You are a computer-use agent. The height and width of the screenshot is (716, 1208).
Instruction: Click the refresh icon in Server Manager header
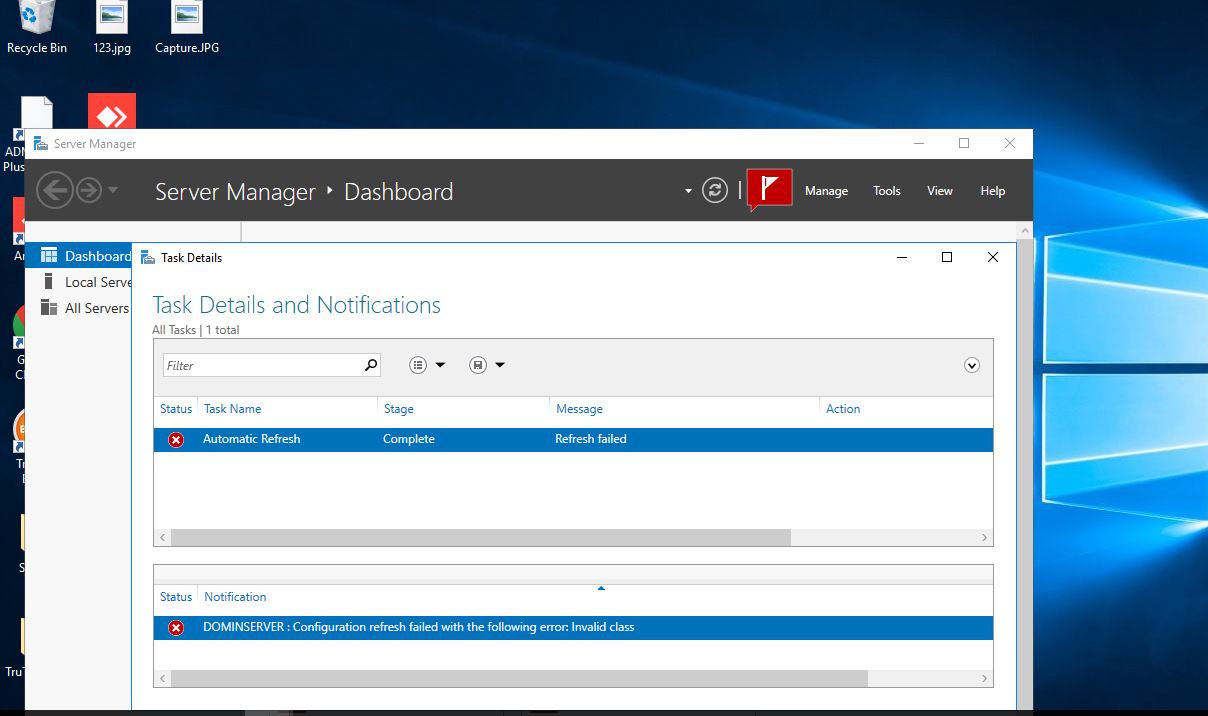pos(714,189)
